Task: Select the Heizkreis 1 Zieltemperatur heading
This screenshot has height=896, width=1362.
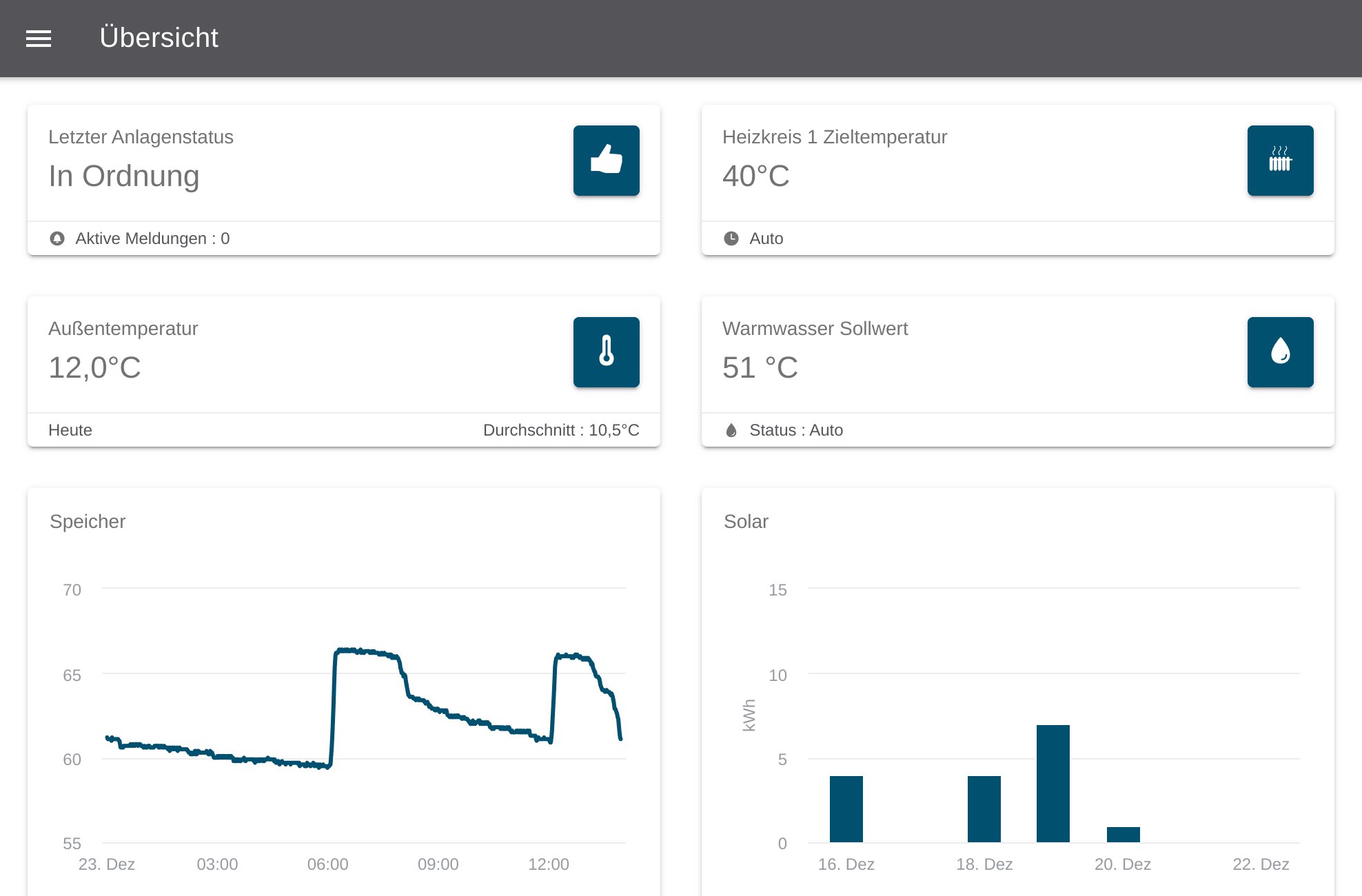Action: pyautogui.click(x=834, y=137)
